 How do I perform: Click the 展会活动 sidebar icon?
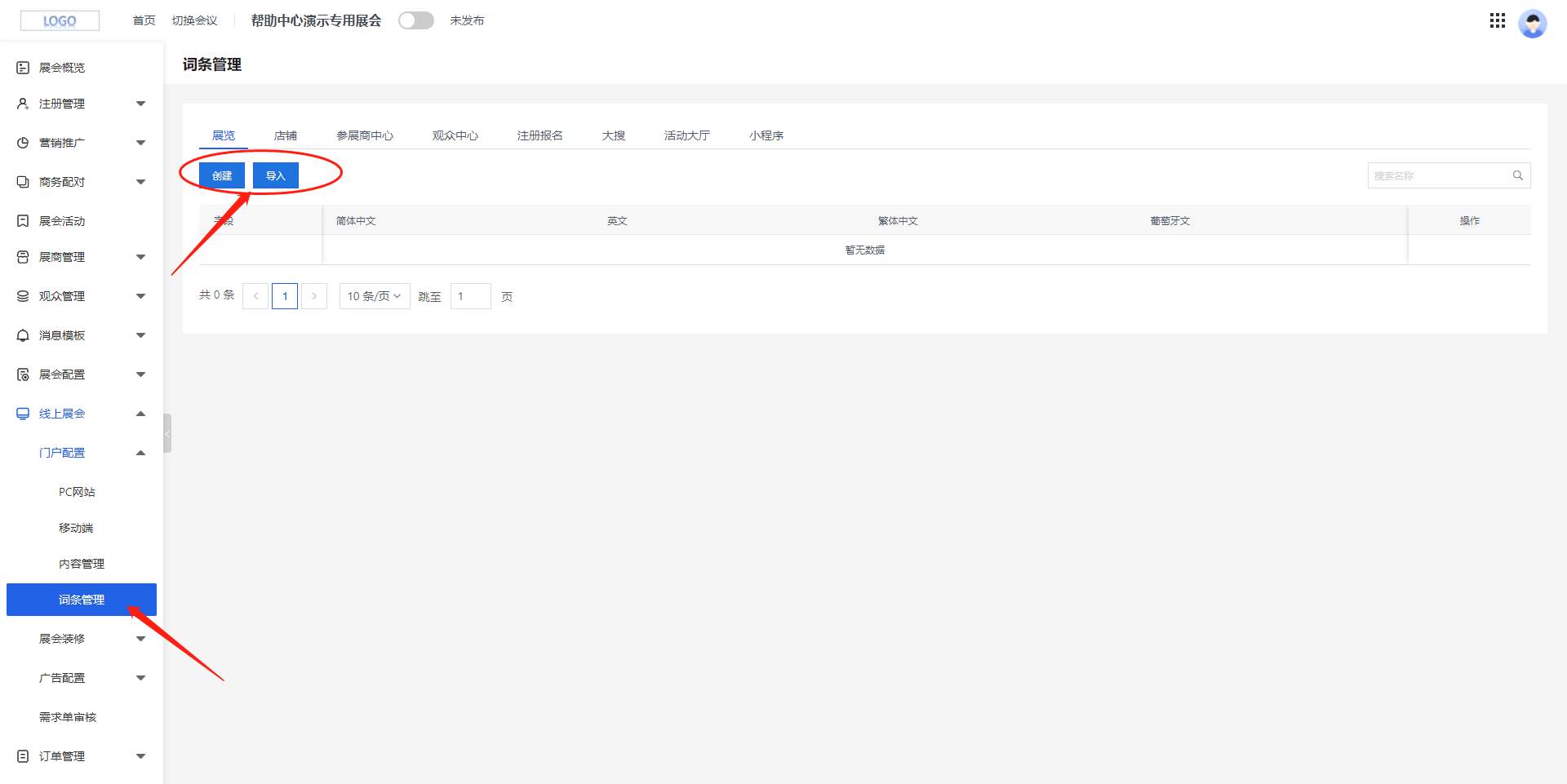[23, 221]
